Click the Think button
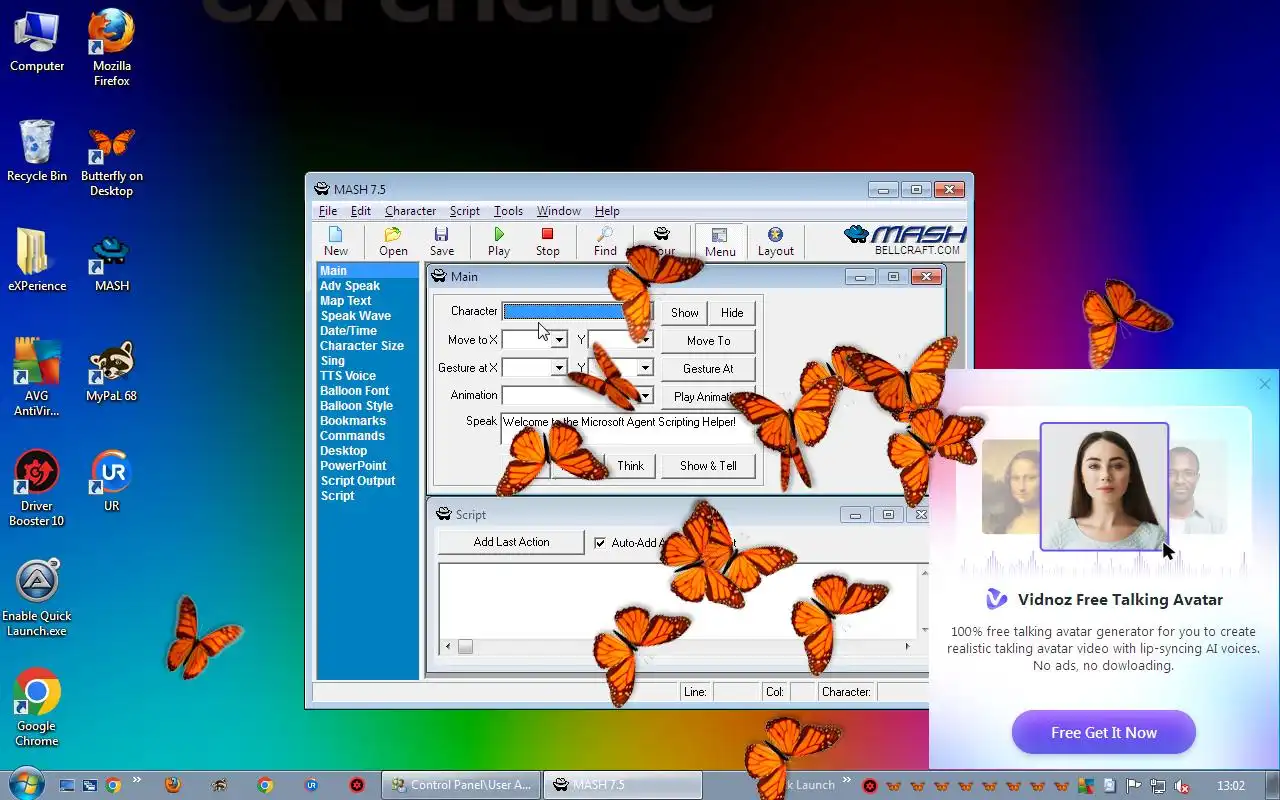 pos(631,466)
